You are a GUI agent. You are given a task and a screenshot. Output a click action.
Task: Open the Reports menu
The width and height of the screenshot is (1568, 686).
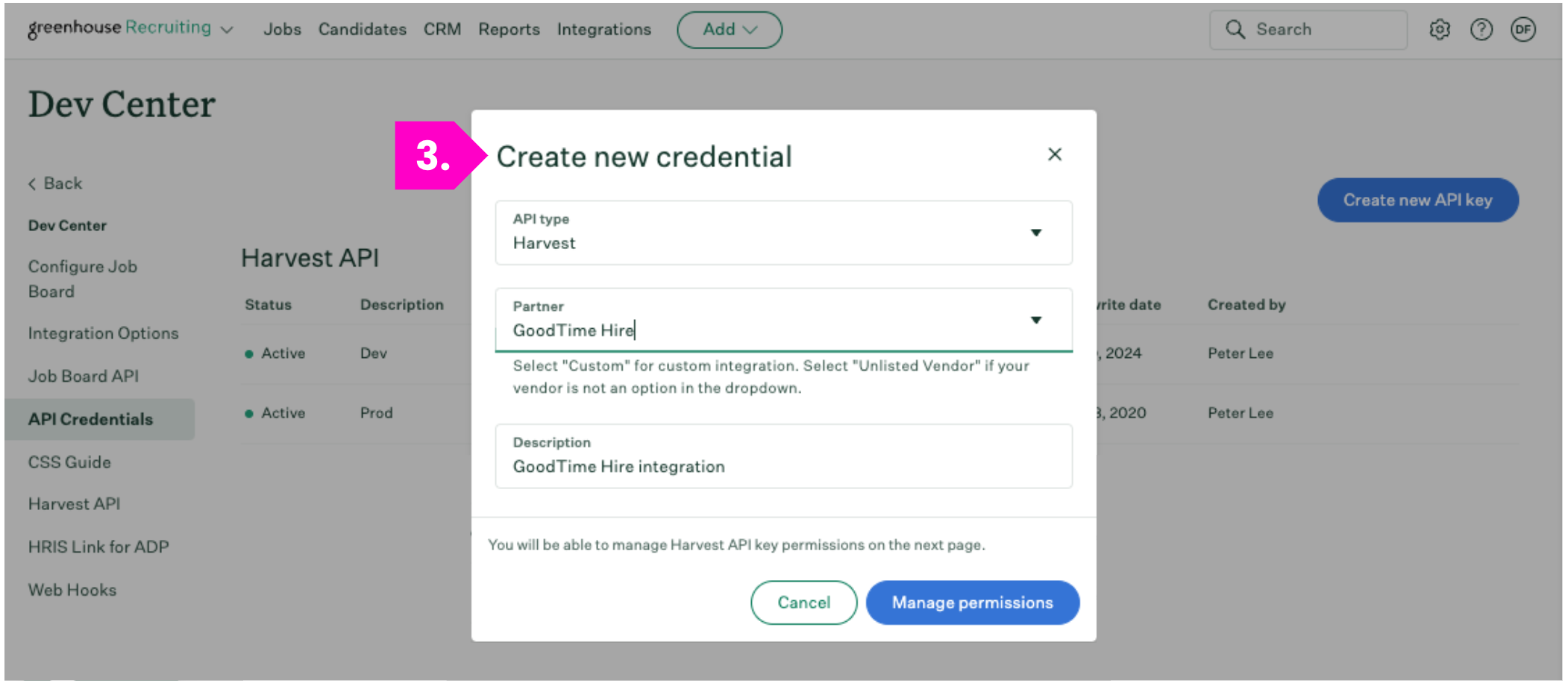point(509,30)
